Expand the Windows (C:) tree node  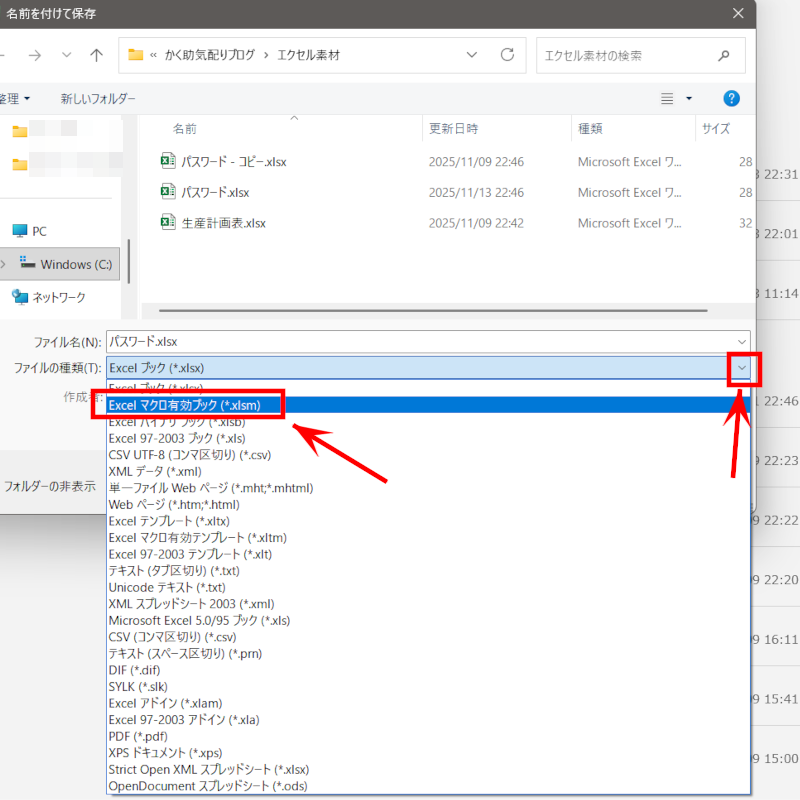coord(3,265)
